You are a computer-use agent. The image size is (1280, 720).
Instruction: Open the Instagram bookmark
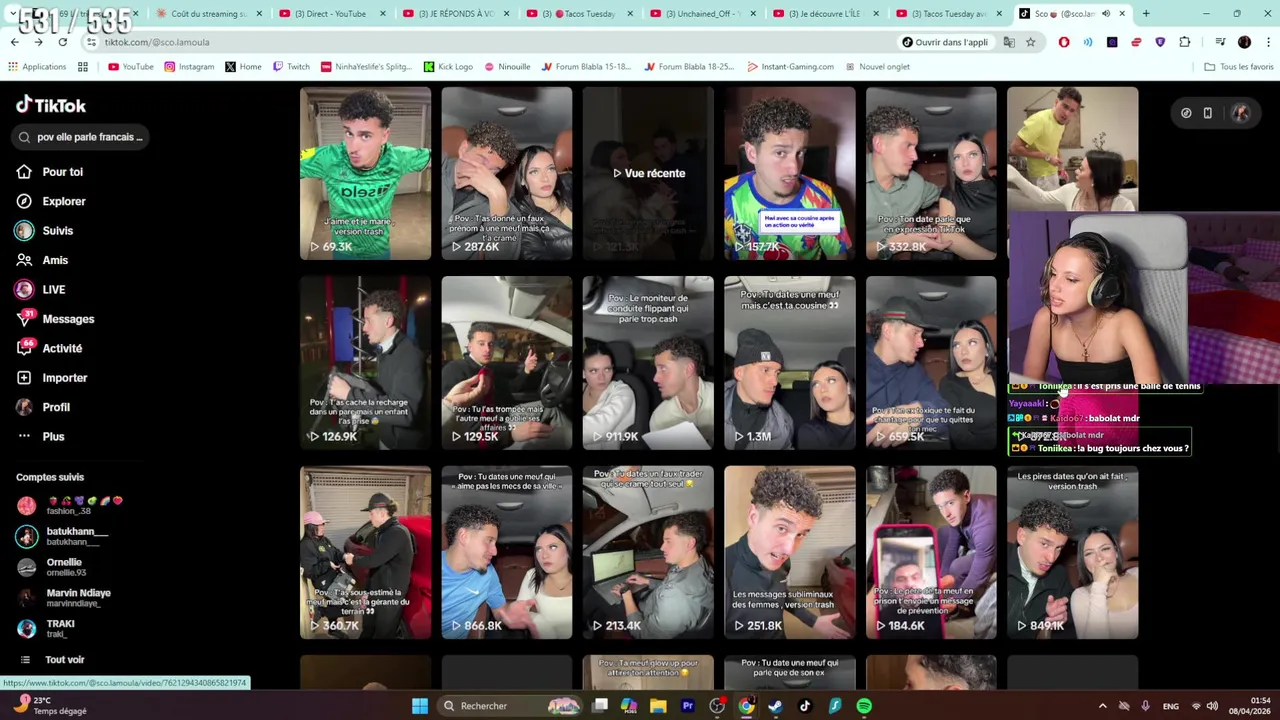click(189, 67)
